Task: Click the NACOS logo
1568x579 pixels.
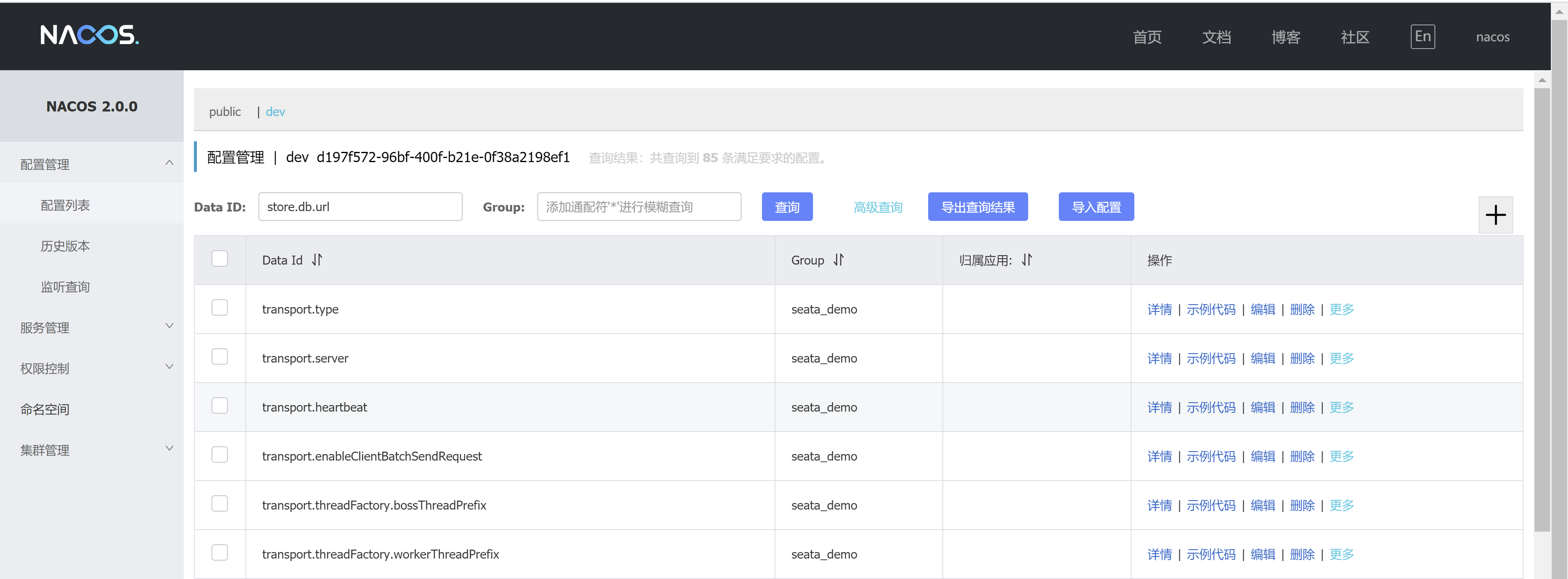Action: click(x=89, y=35)
